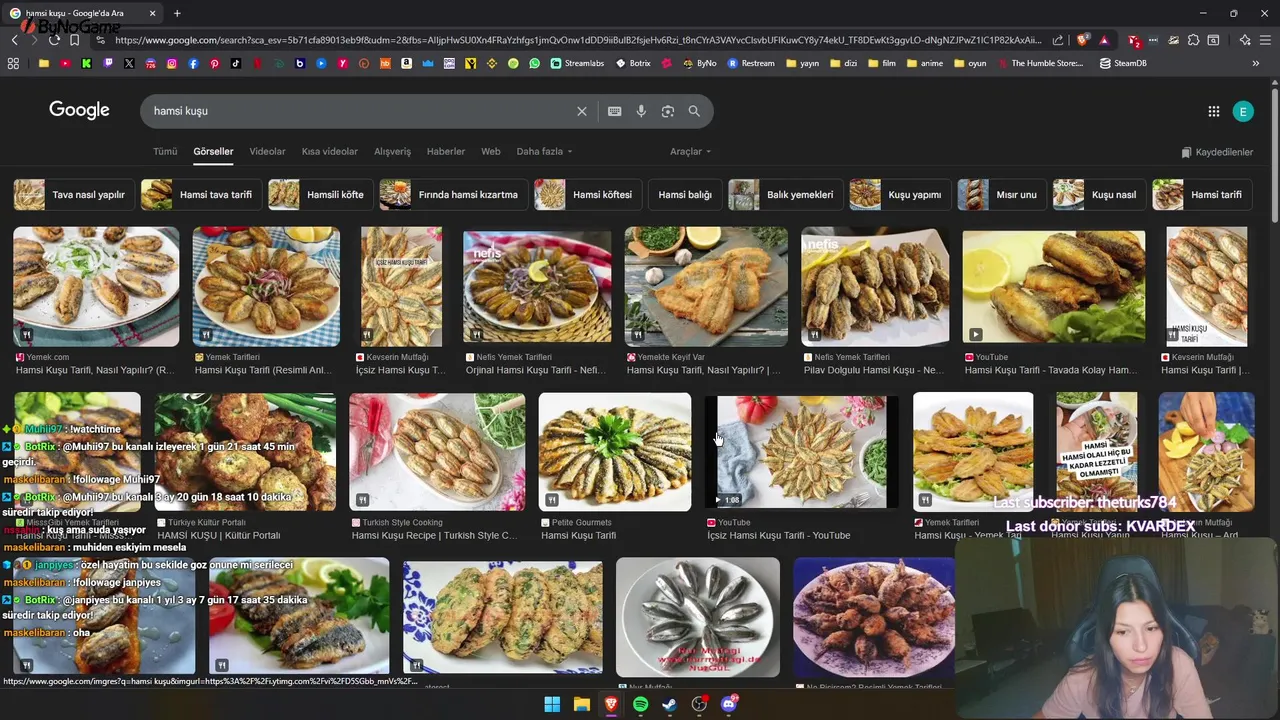Viewport: 1280px width, 720px height.
Task: Open the 'Kaydedilenler' saved items link
Action: pyautogui.click(x=1217, y=152)
